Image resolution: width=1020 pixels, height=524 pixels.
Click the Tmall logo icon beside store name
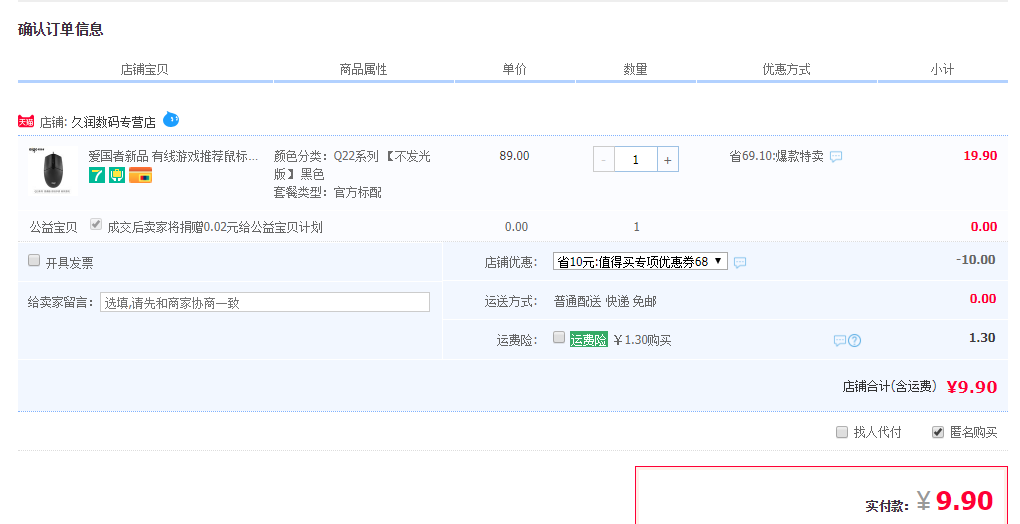[26, 122]
